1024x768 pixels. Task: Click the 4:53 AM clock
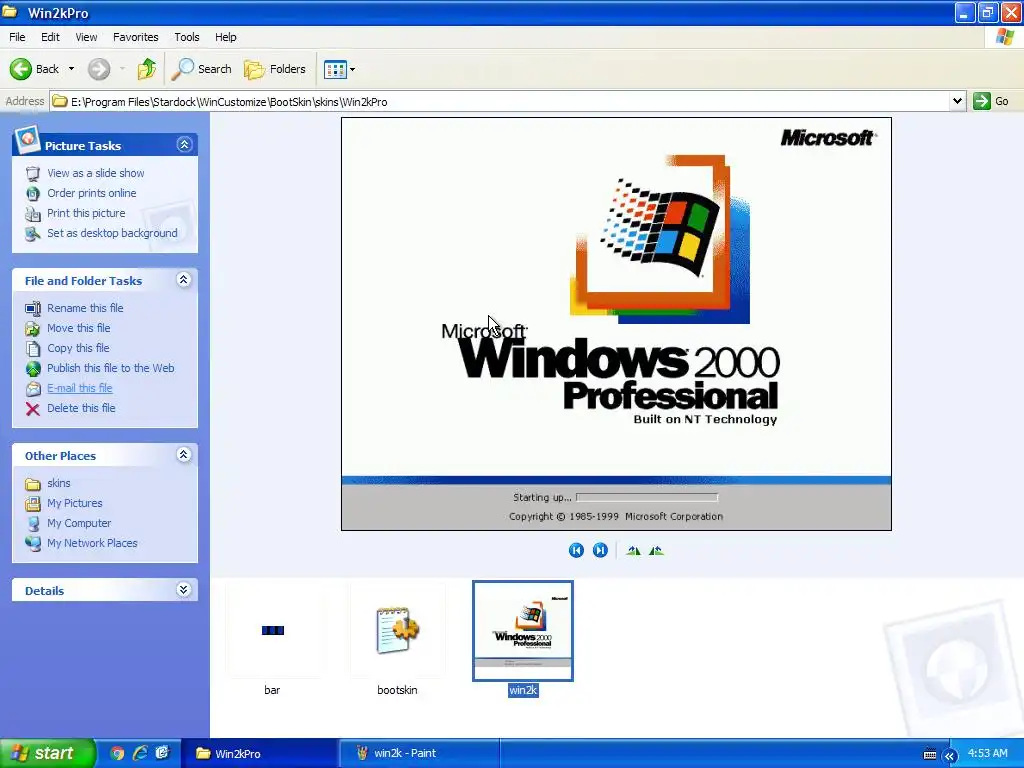pyautogui.click(x=987, y=754)
